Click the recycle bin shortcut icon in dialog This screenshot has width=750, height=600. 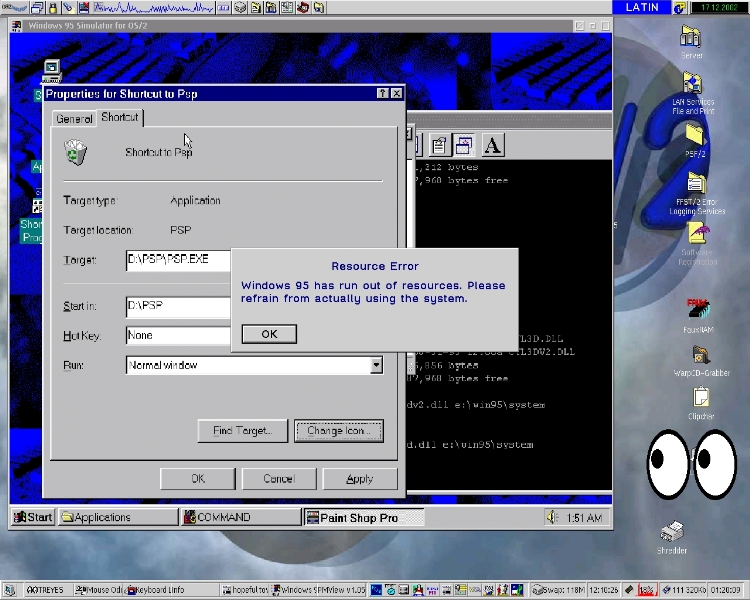[x=76, y=152]
